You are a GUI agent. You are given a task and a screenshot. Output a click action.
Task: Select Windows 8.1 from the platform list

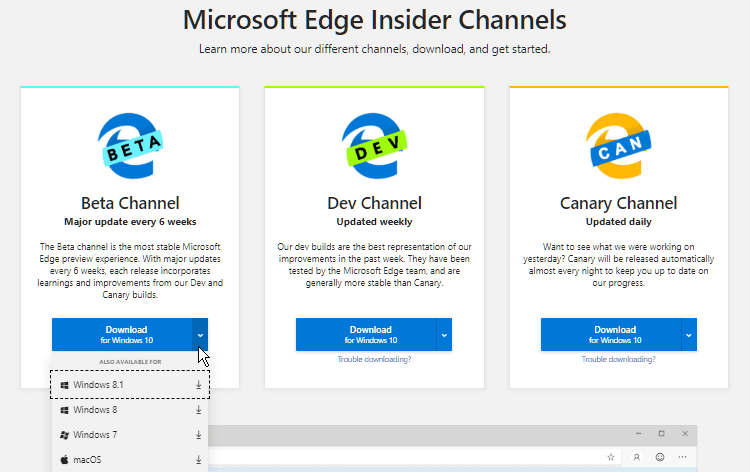(130, 385)
